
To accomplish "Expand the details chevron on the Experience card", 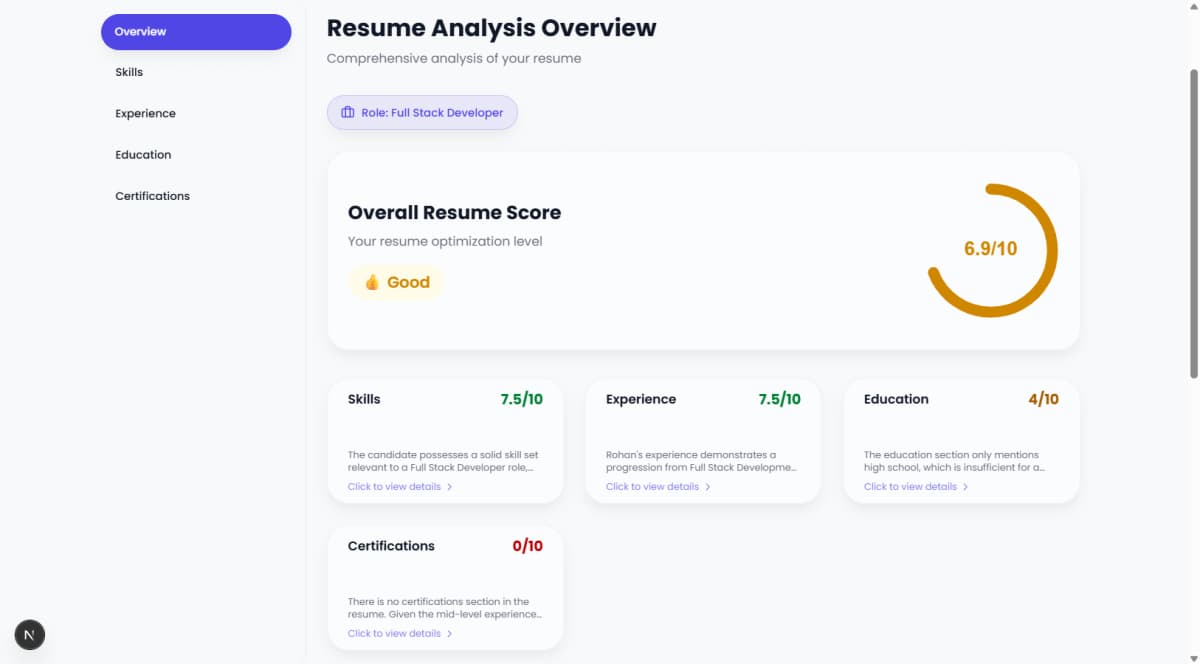I will 708,485.
